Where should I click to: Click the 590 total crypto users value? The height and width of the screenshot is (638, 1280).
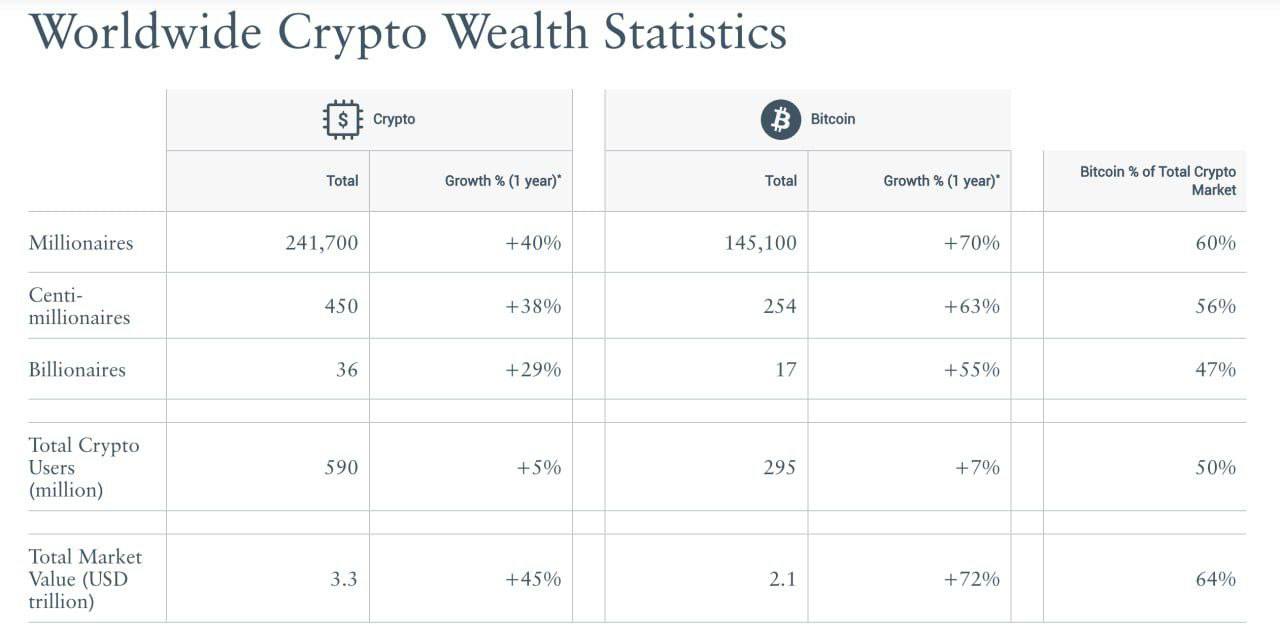click(341, 467)
